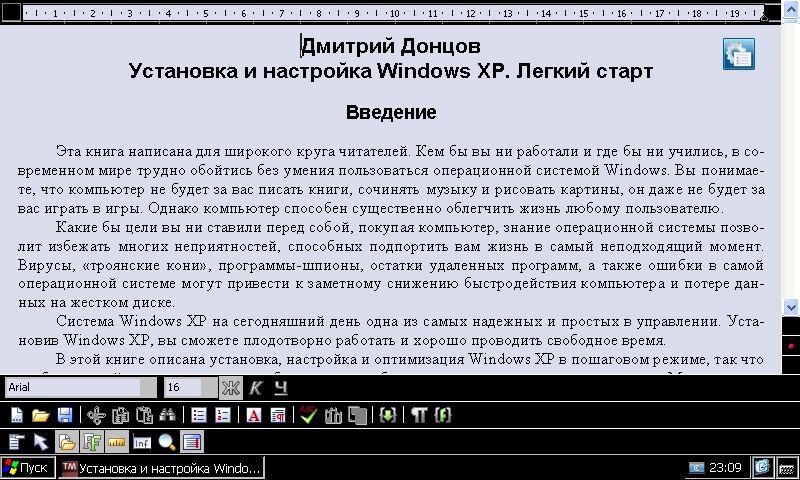
Task: Open zoom with magnifier icon
Action: (x=167, y=442)
